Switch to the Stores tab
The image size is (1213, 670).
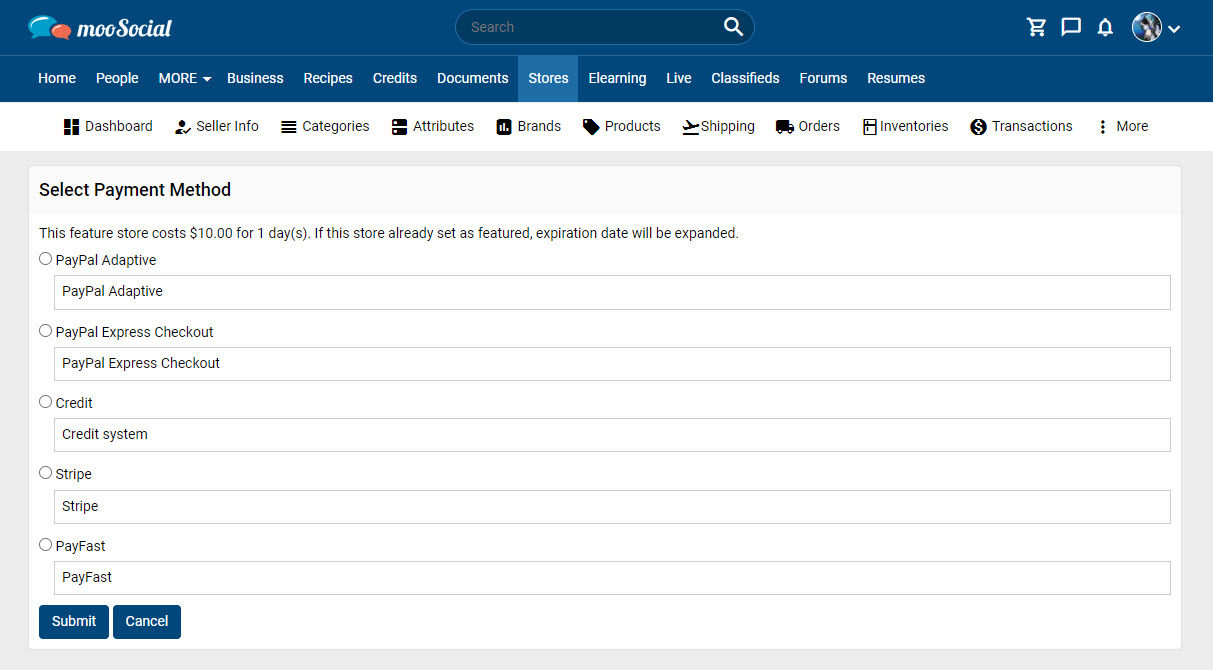pyautogui.click(x=548, y=78)
